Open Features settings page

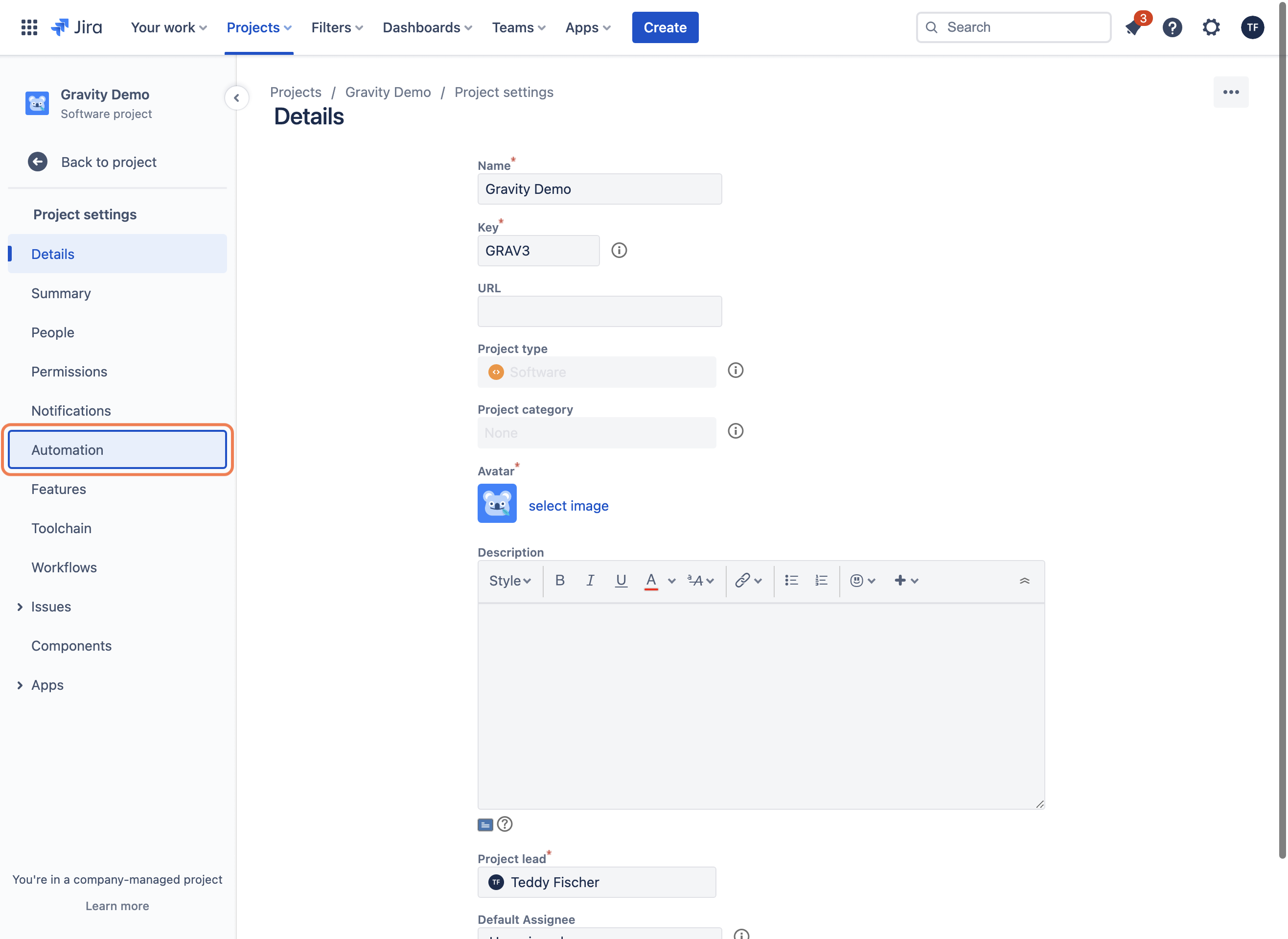[x=117, y=489]
